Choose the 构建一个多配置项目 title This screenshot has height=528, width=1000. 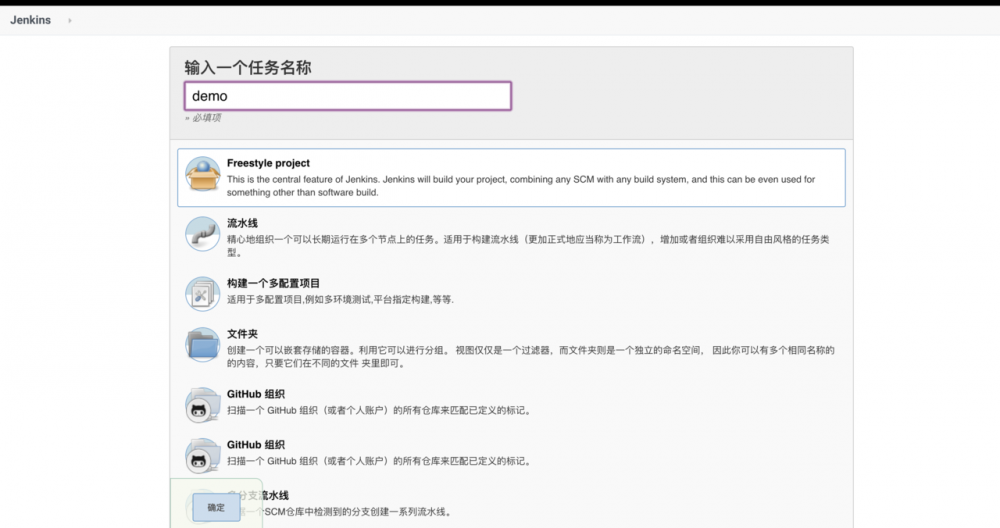[274, 283]
